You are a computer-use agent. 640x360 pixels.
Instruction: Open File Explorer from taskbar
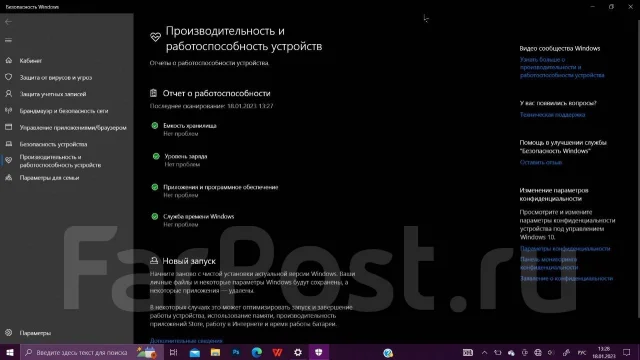coord(215,352)
